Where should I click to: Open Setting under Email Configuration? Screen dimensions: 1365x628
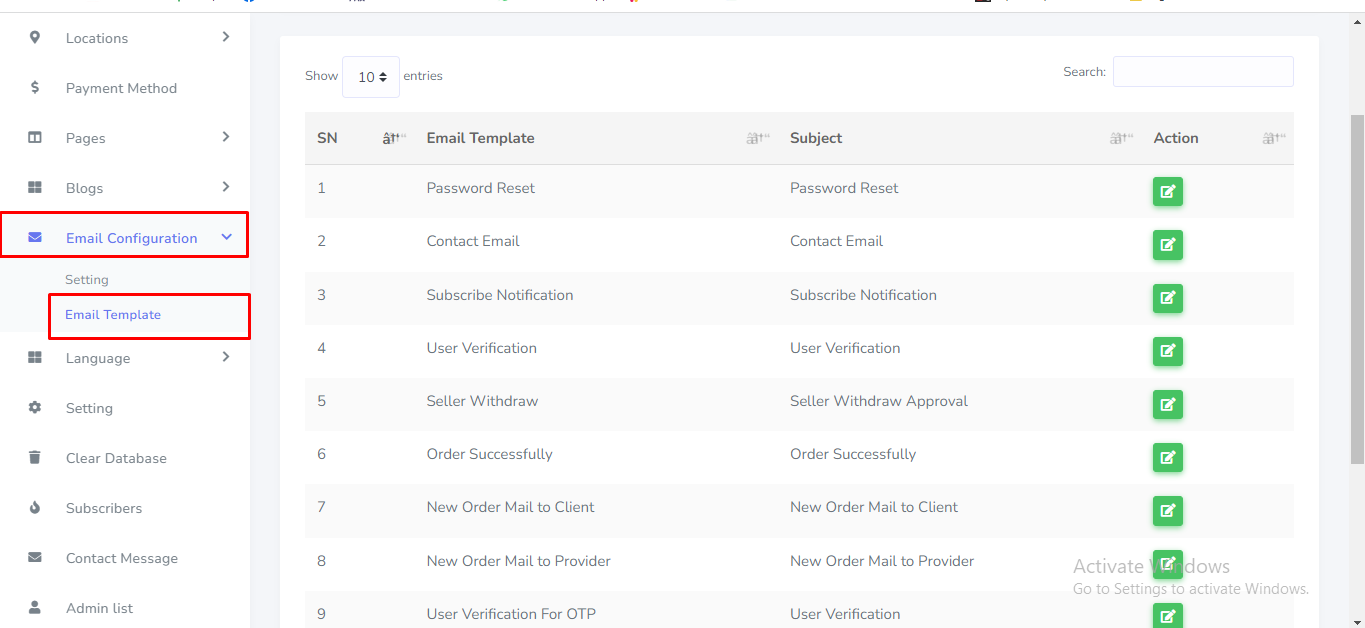coord(87,280)
